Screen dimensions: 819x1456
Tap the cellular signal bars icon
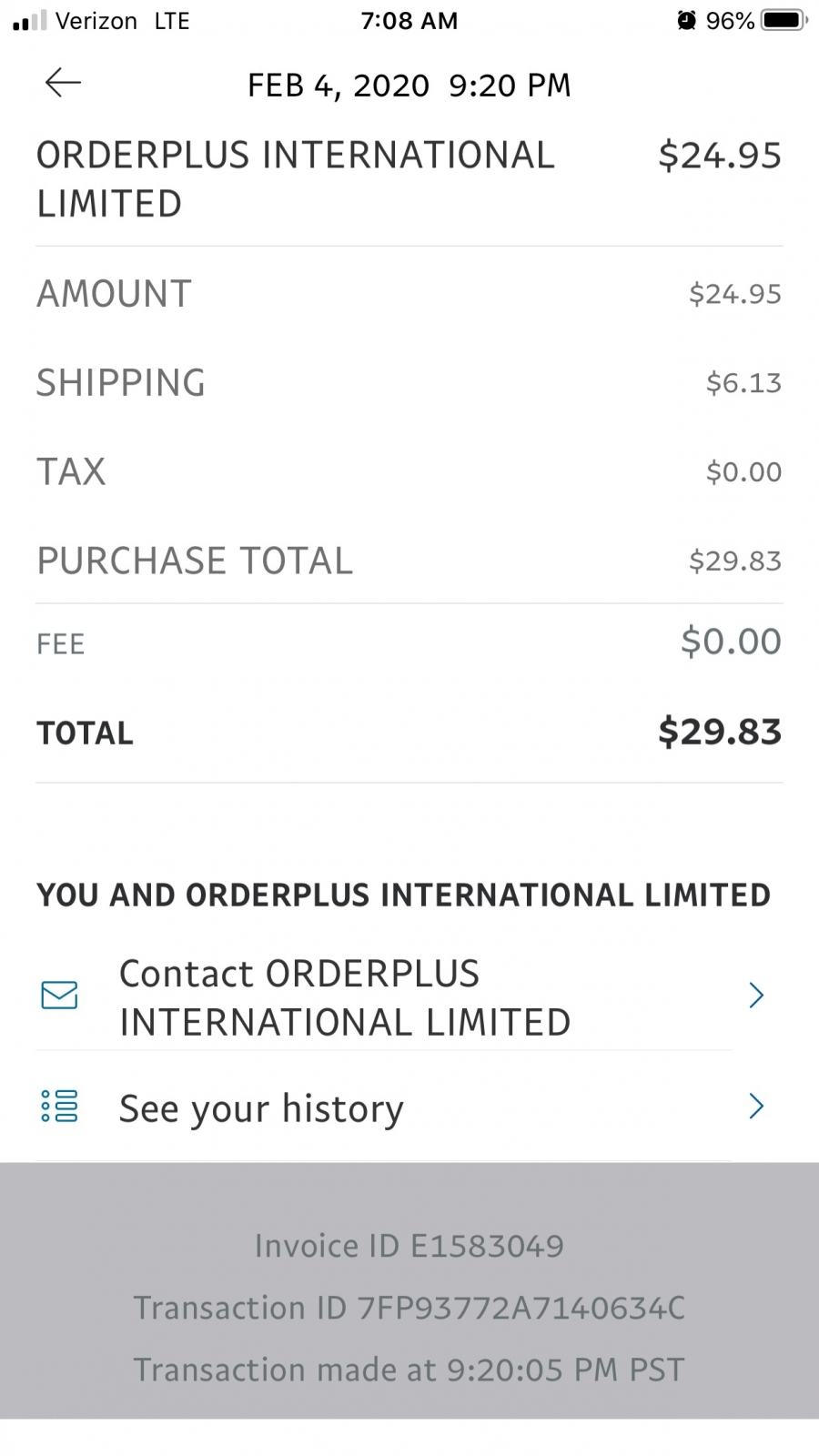[29, 21]
